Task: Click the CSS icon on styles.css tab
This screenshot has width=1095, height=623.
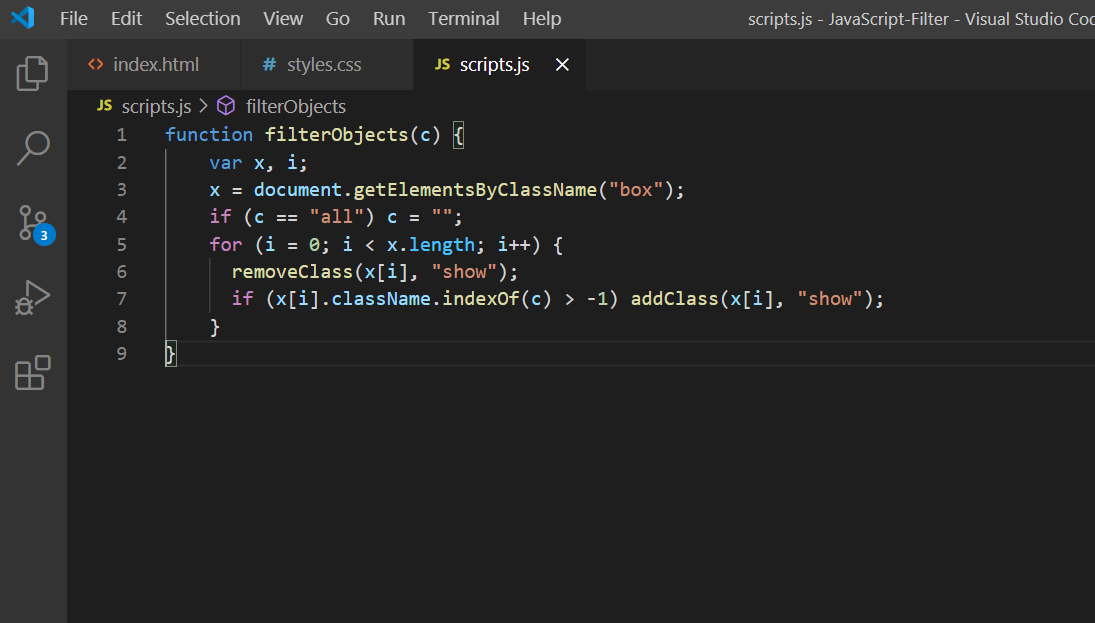Action: pyautogui.click(x=269, y=64)
